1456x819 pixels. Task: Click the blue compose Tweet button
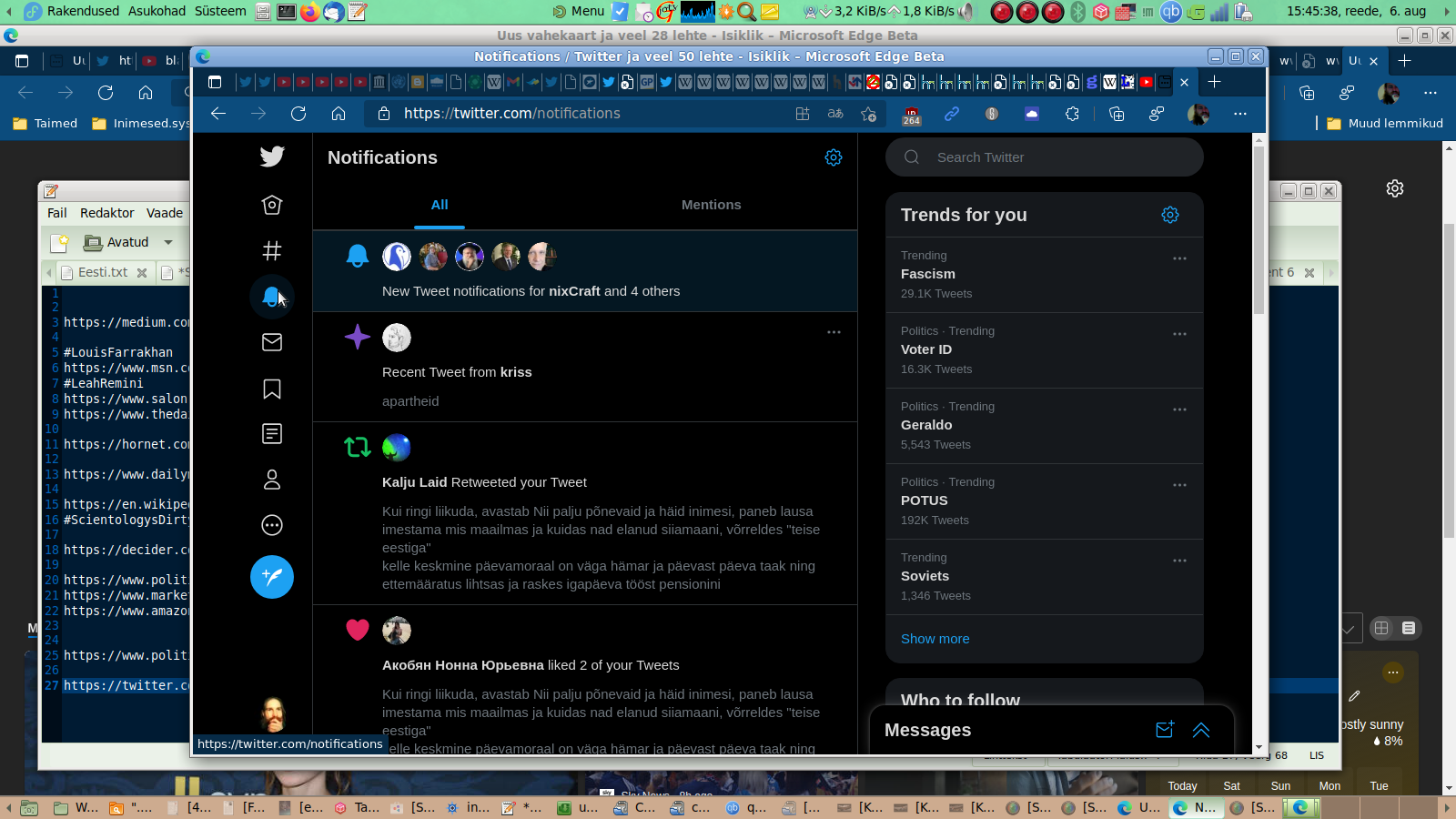pos(272,577)
